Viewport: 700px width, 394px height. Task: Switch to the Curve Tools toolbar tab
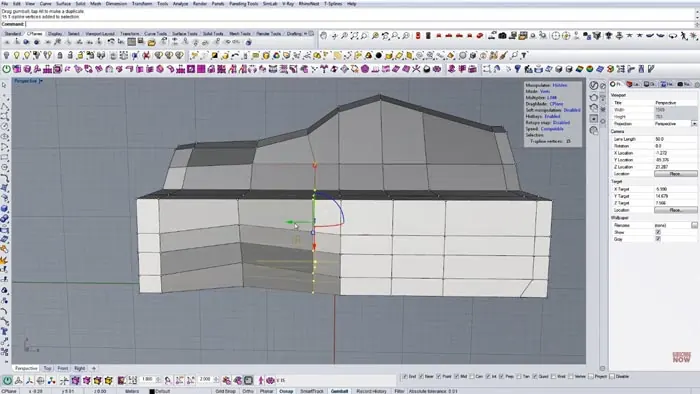[155, 33]
